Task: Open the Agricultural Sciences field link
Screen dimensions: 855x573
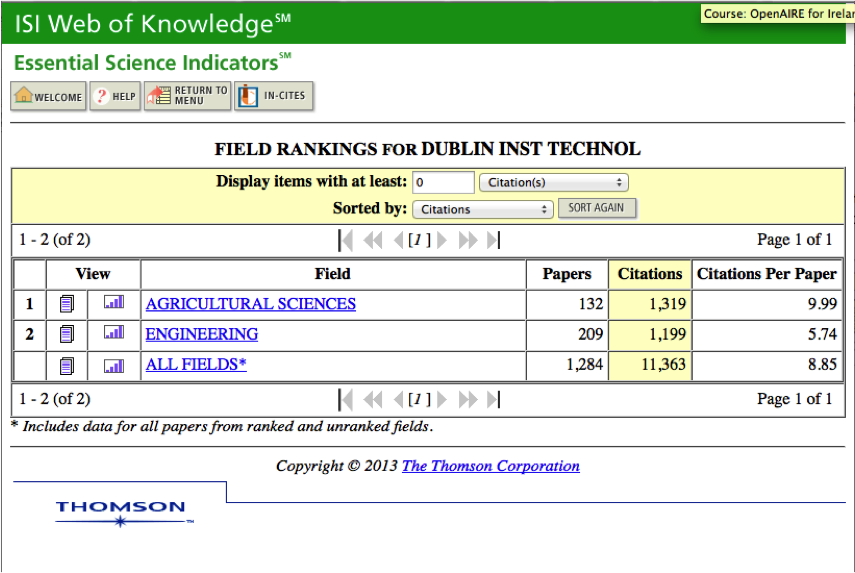Action: pyautogui.click(x=250, y=304)
